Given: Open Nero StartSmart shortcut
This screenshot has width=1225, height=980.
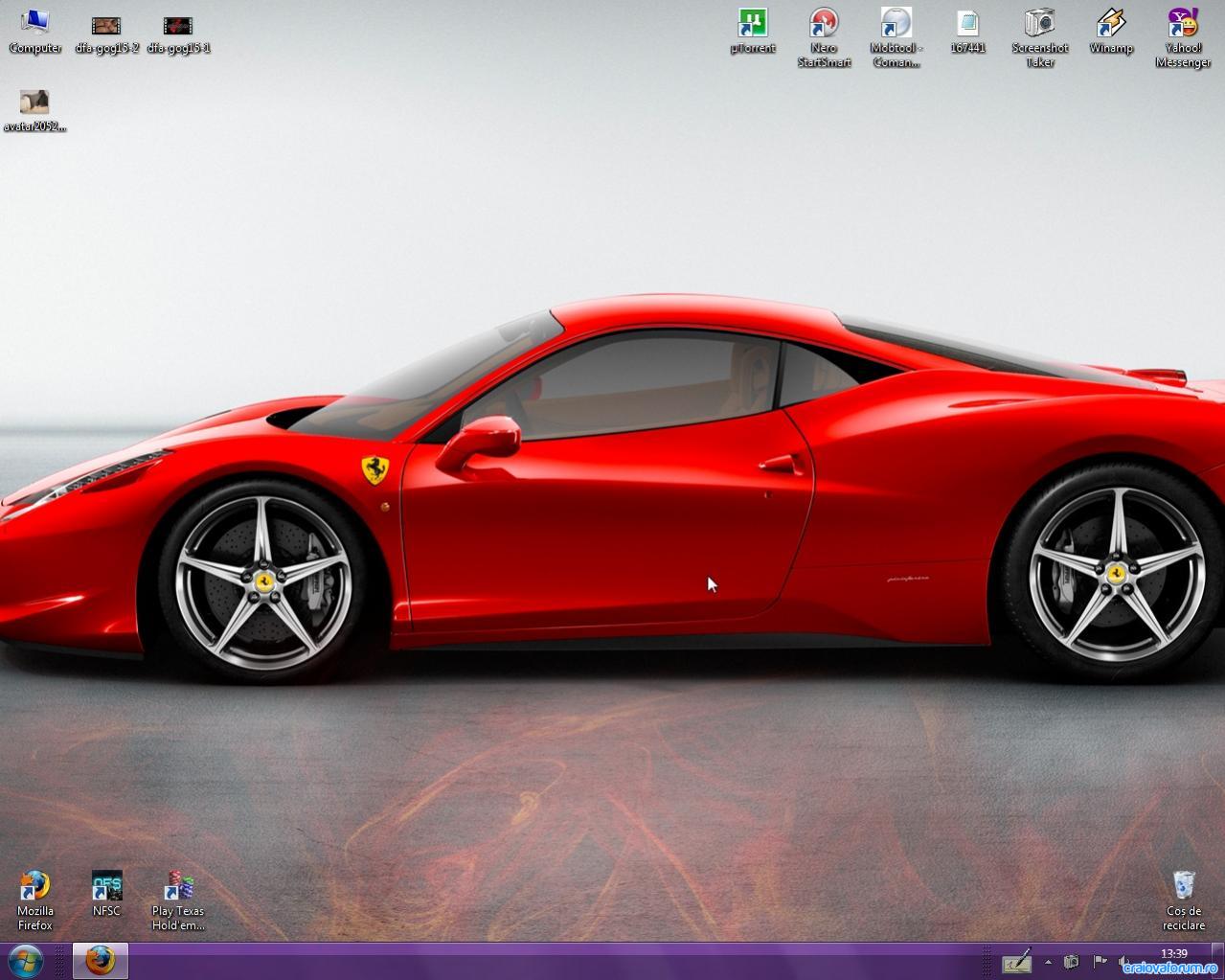Looking at the screenshot, I should 824,37.
